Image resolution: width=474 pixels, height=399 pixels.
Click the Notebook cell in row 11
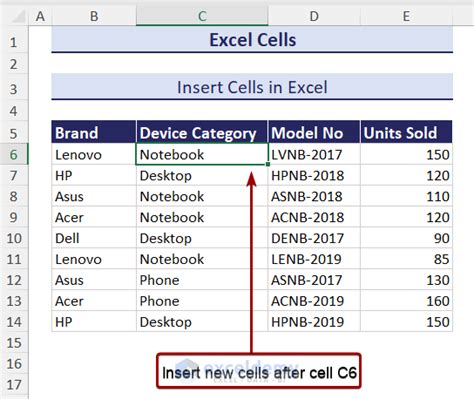tap(202, 259)
